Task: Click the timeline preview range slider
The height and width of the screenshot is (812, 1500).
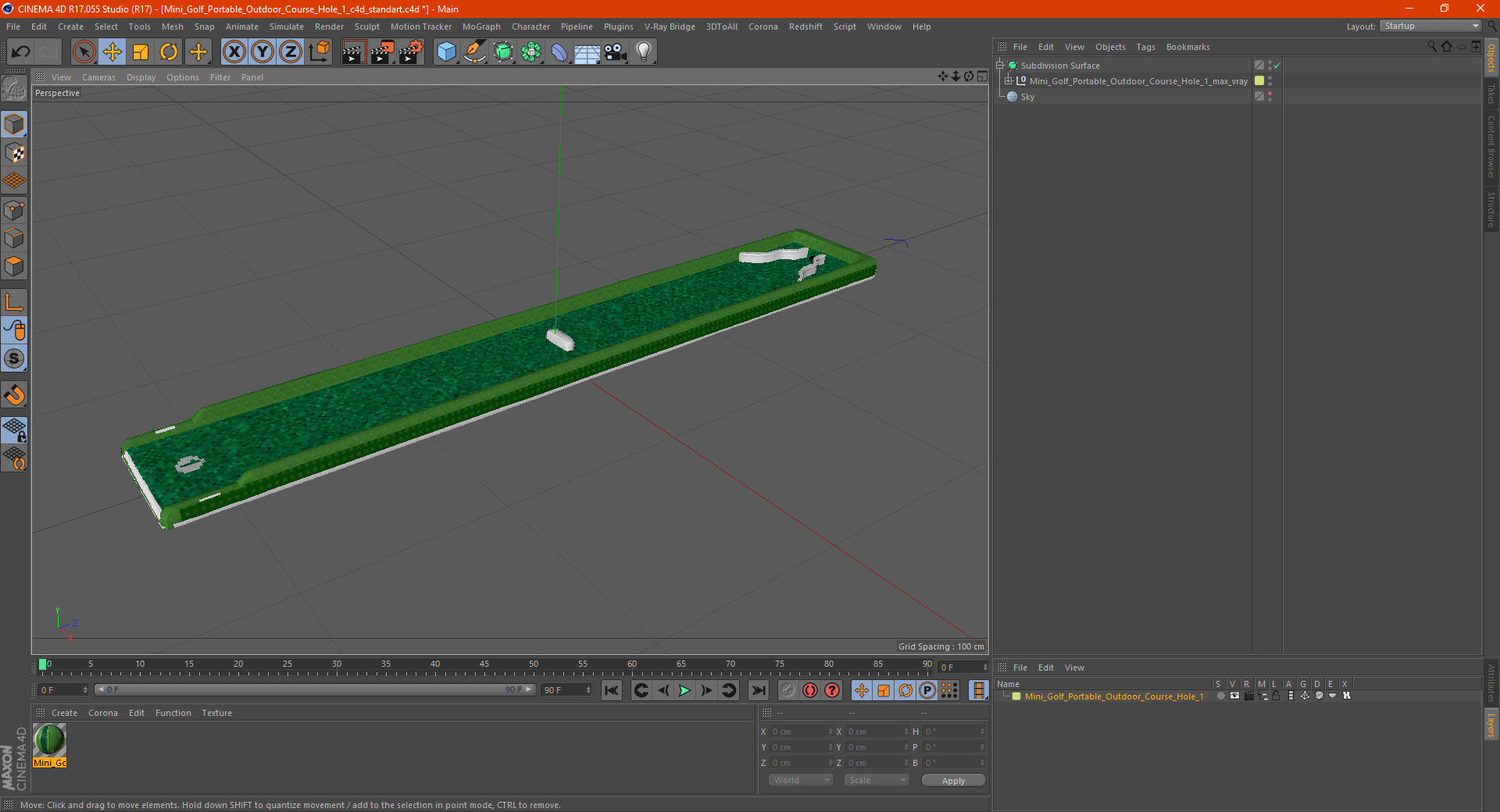Action: click(x=315, y=690)
